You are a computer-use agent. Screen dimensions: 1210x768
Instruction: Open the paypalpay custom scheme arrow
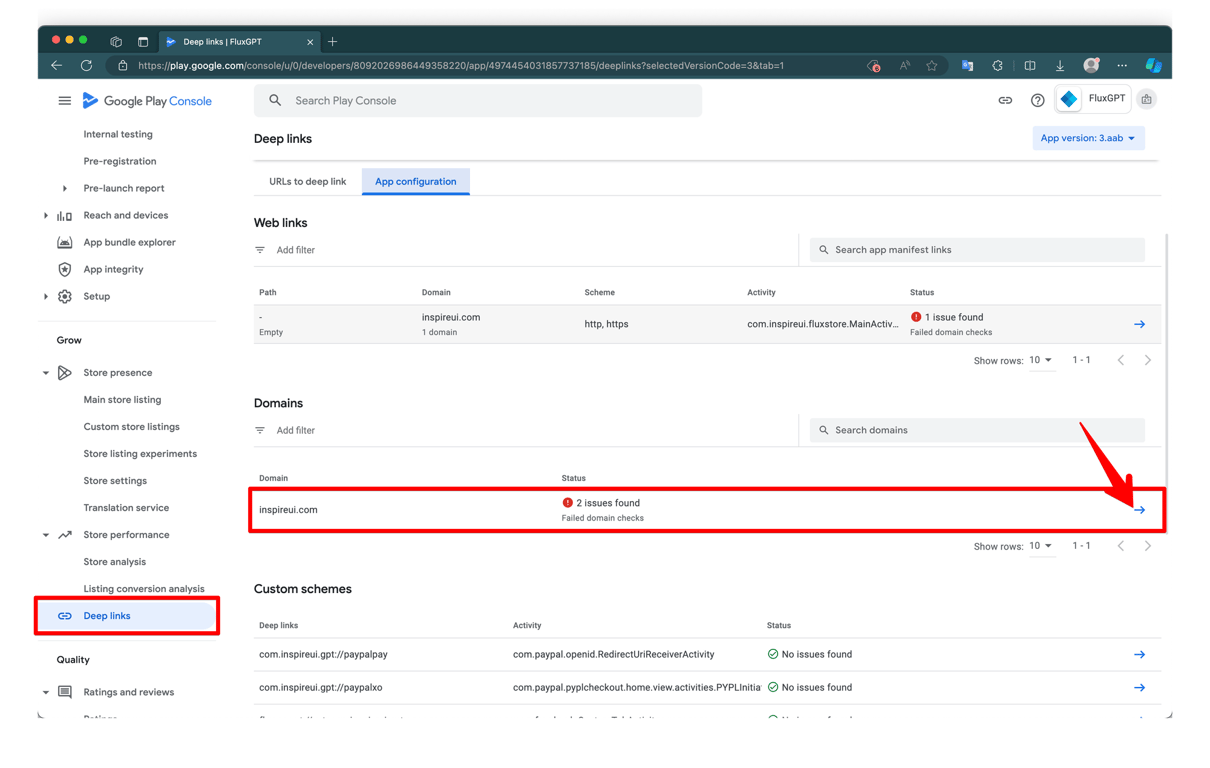[x=1139, y=654]
